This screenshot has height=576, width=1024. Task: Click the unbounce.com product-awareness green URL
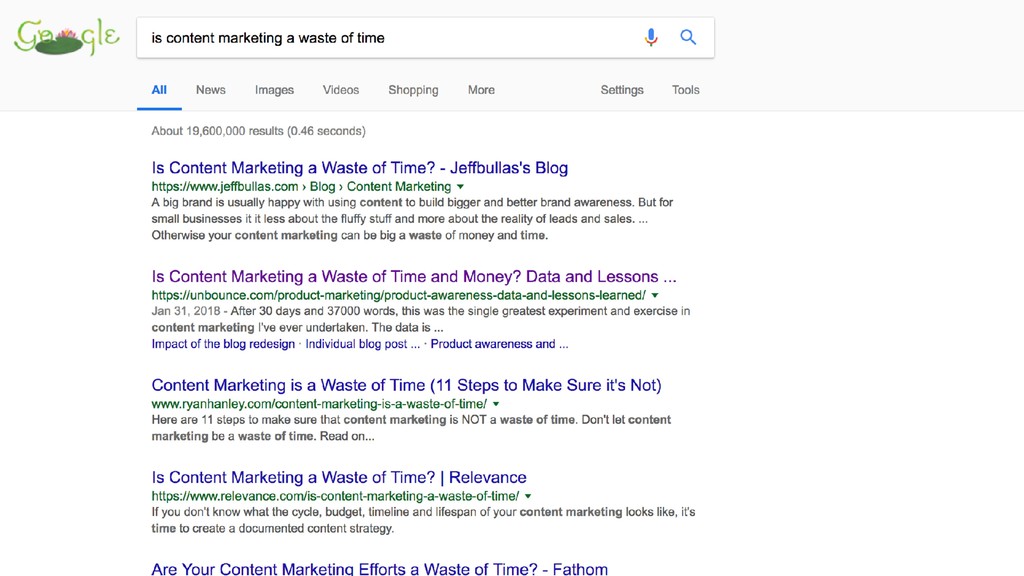[398, 295]
